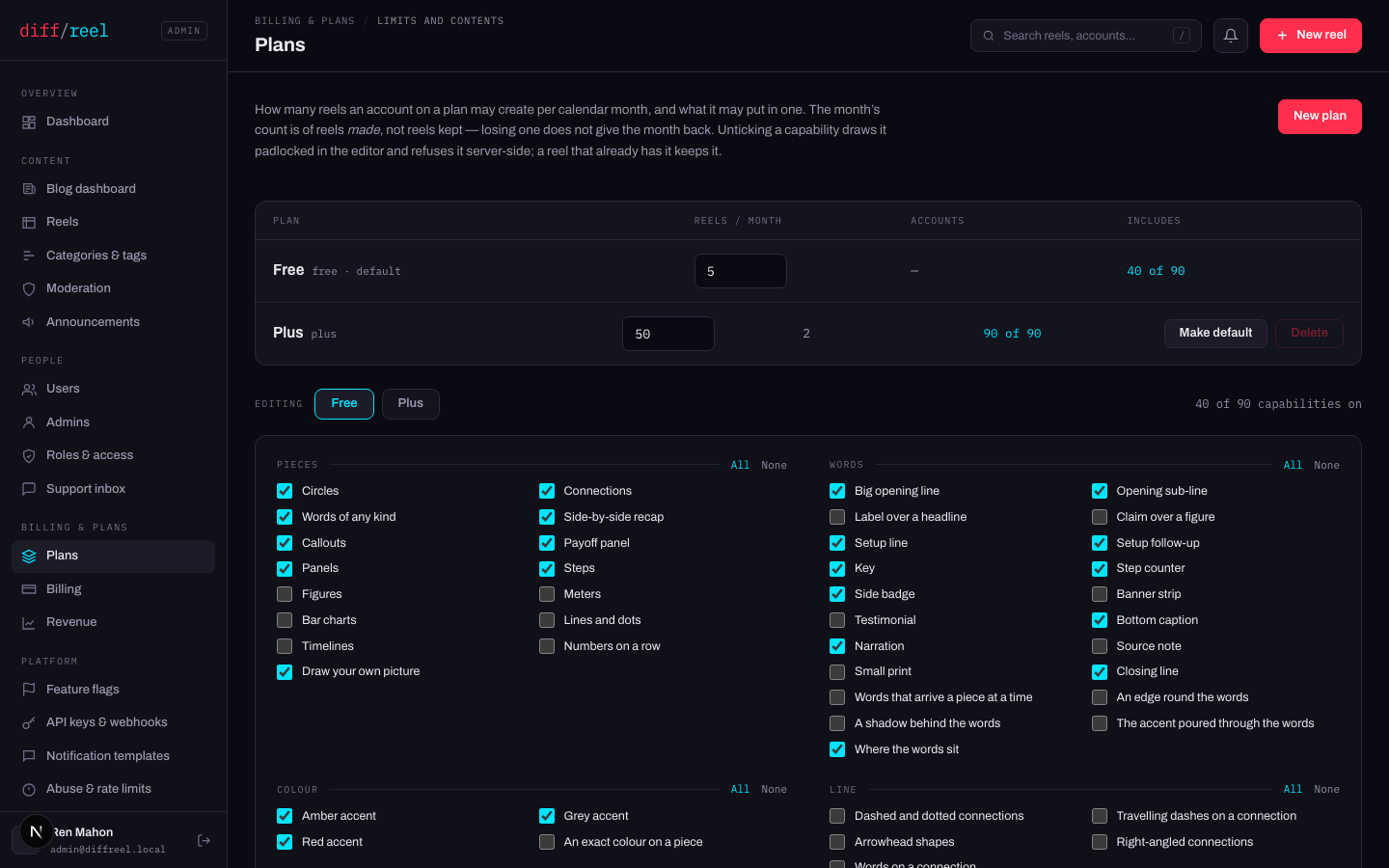Image resolution: width=1389 pixels, height=868 pixels.
Task: Switch editing to the Plus tab
Action: tap(411, 404)
